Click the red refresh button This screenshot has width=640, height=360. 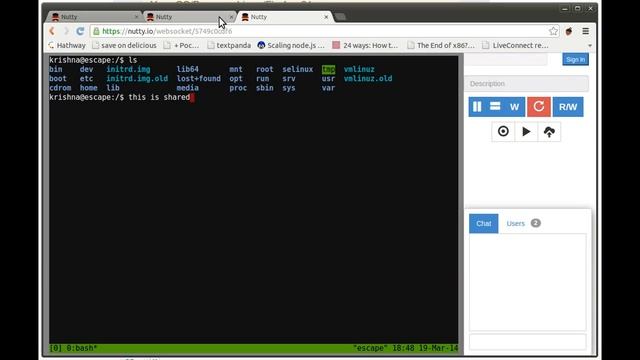539,107
